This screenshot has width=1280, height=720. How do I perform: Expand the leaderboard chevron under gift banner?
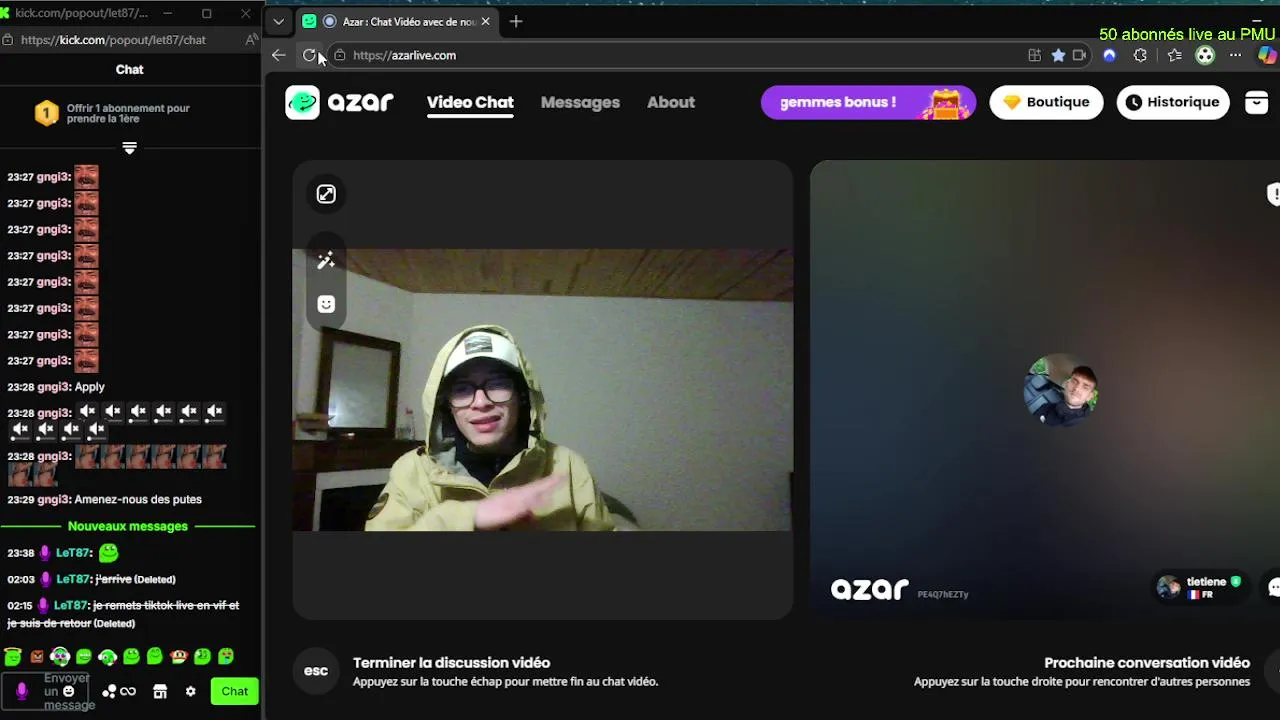coord(129,148)
